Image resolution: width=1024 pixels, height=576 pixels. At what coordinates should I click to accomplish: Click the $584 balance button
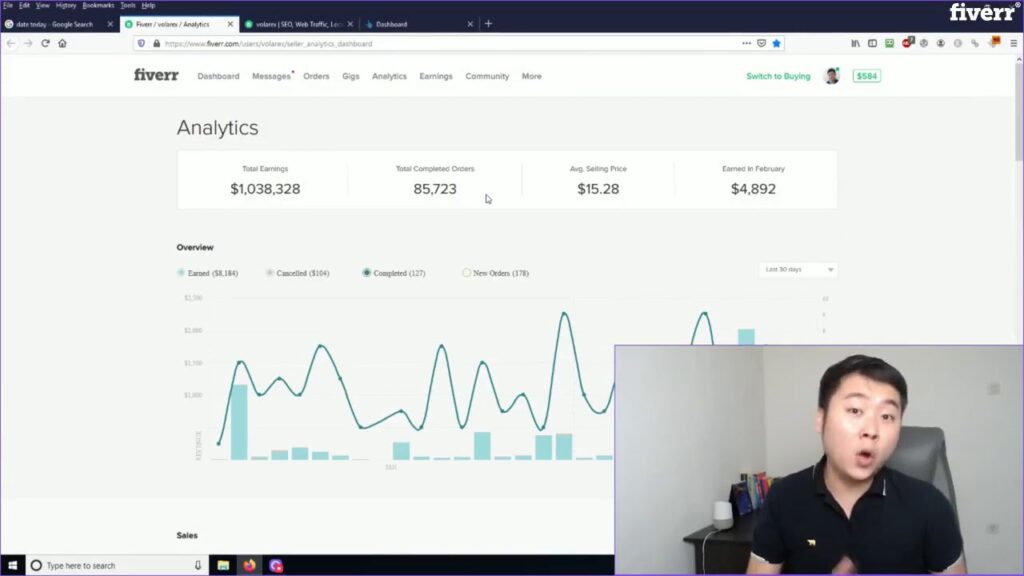[867, 76]
